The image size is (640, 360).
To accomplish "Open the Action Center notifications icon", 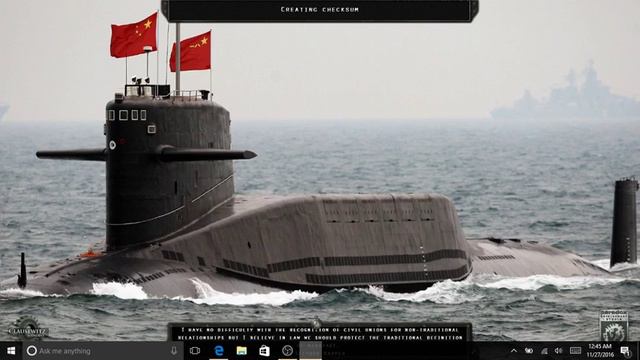I will tap(625, 351).
